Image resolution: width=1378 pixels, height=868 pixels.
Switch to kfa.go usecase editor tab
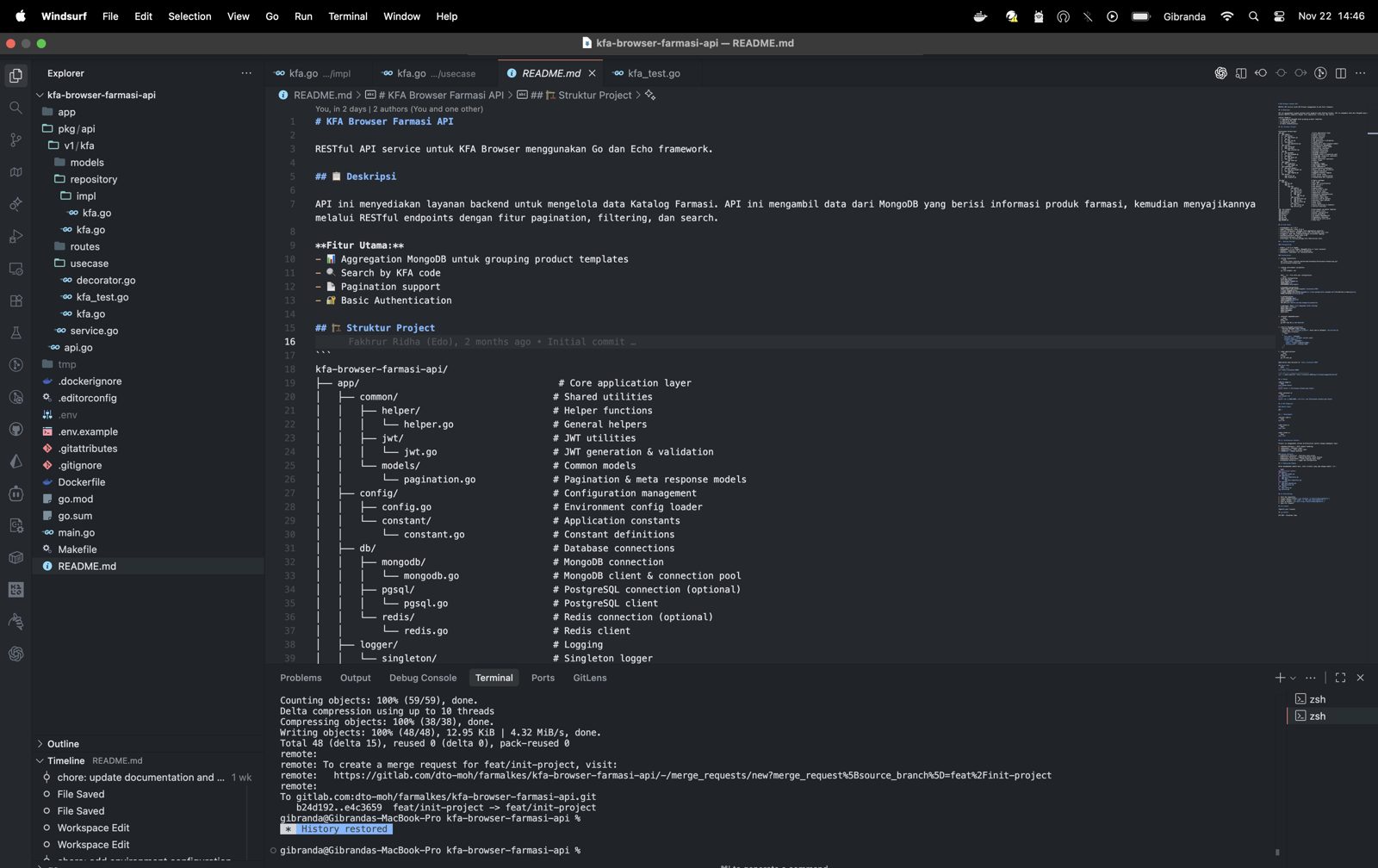pos(436,73)
